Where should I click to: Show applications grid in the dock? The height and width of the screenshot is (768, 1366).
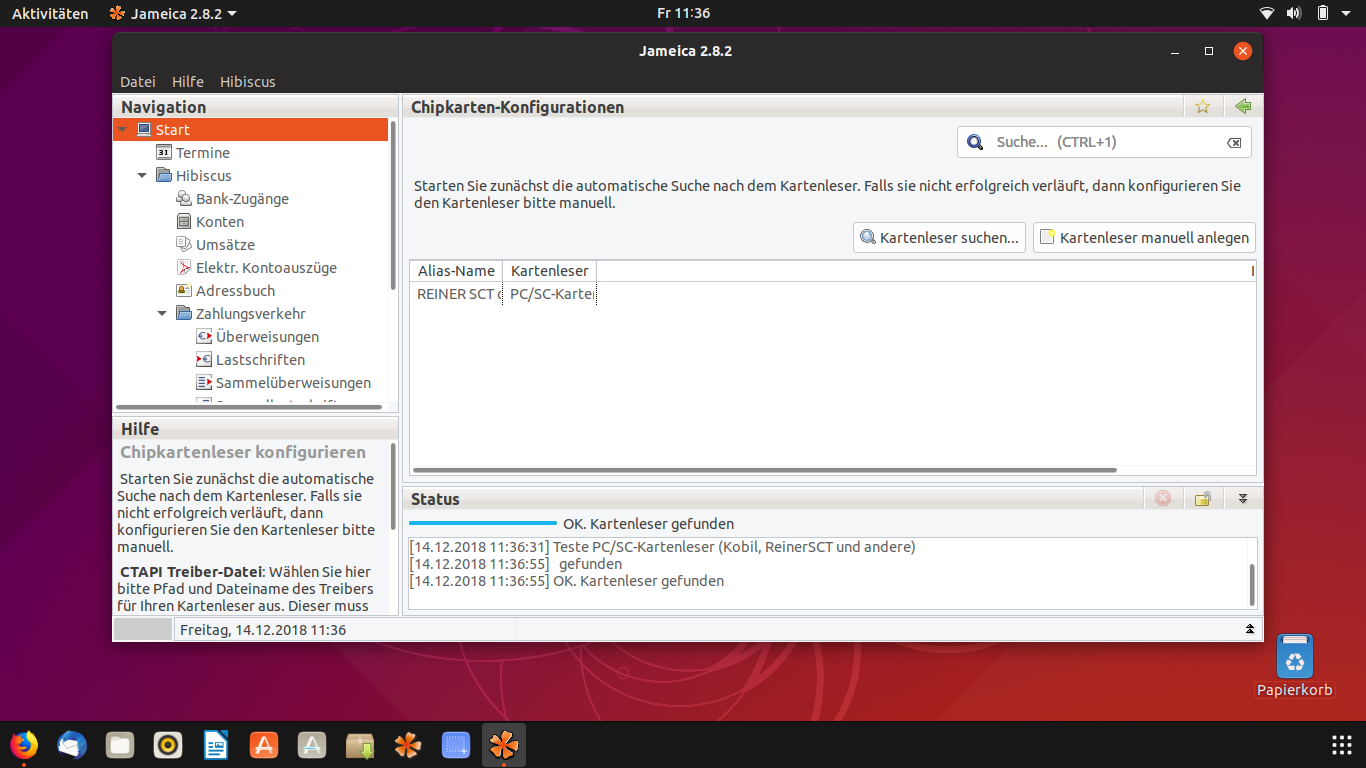point(1342,745)
